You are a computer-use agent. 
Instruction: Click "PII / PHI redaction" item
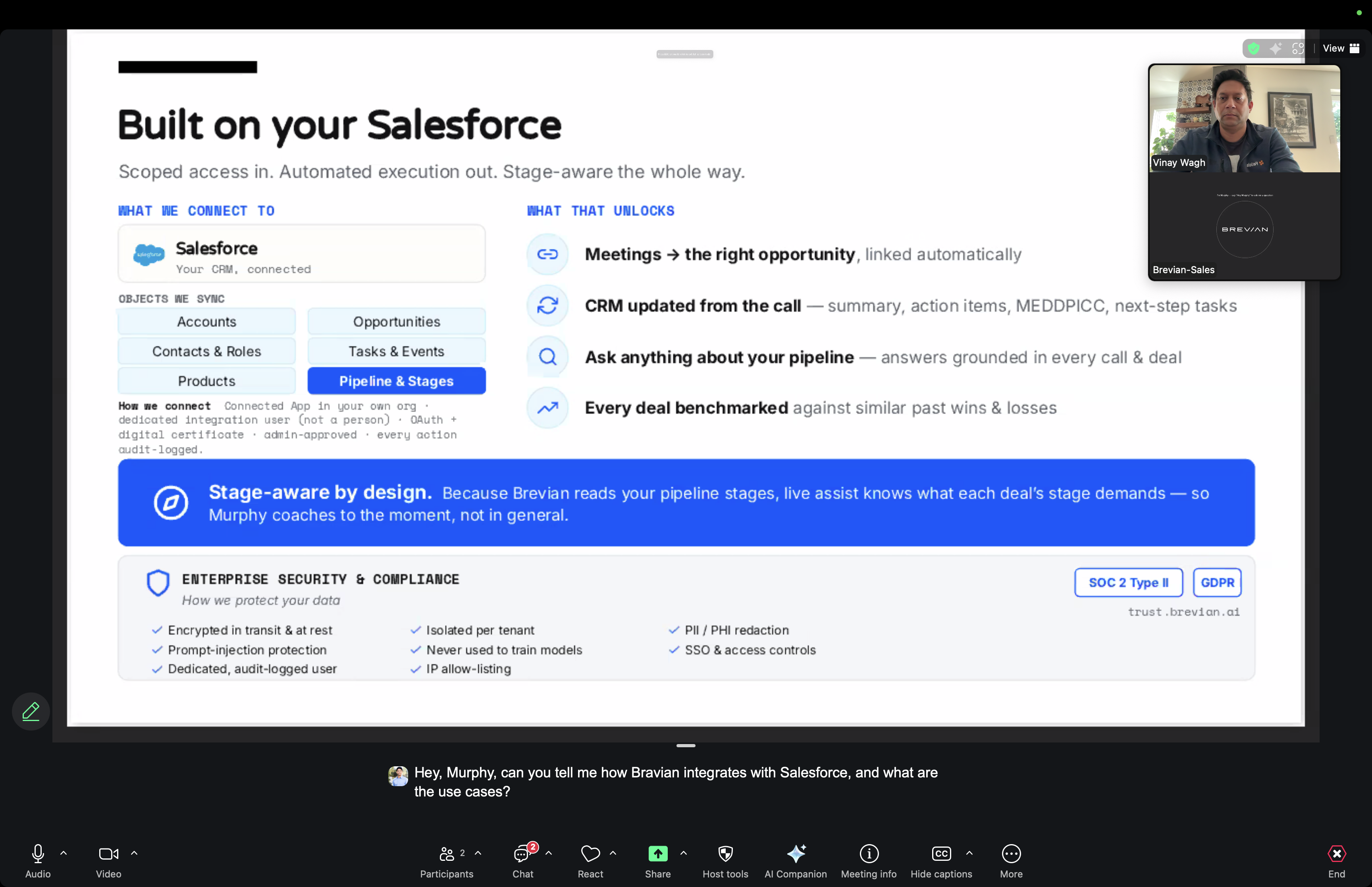coord(737,630)
